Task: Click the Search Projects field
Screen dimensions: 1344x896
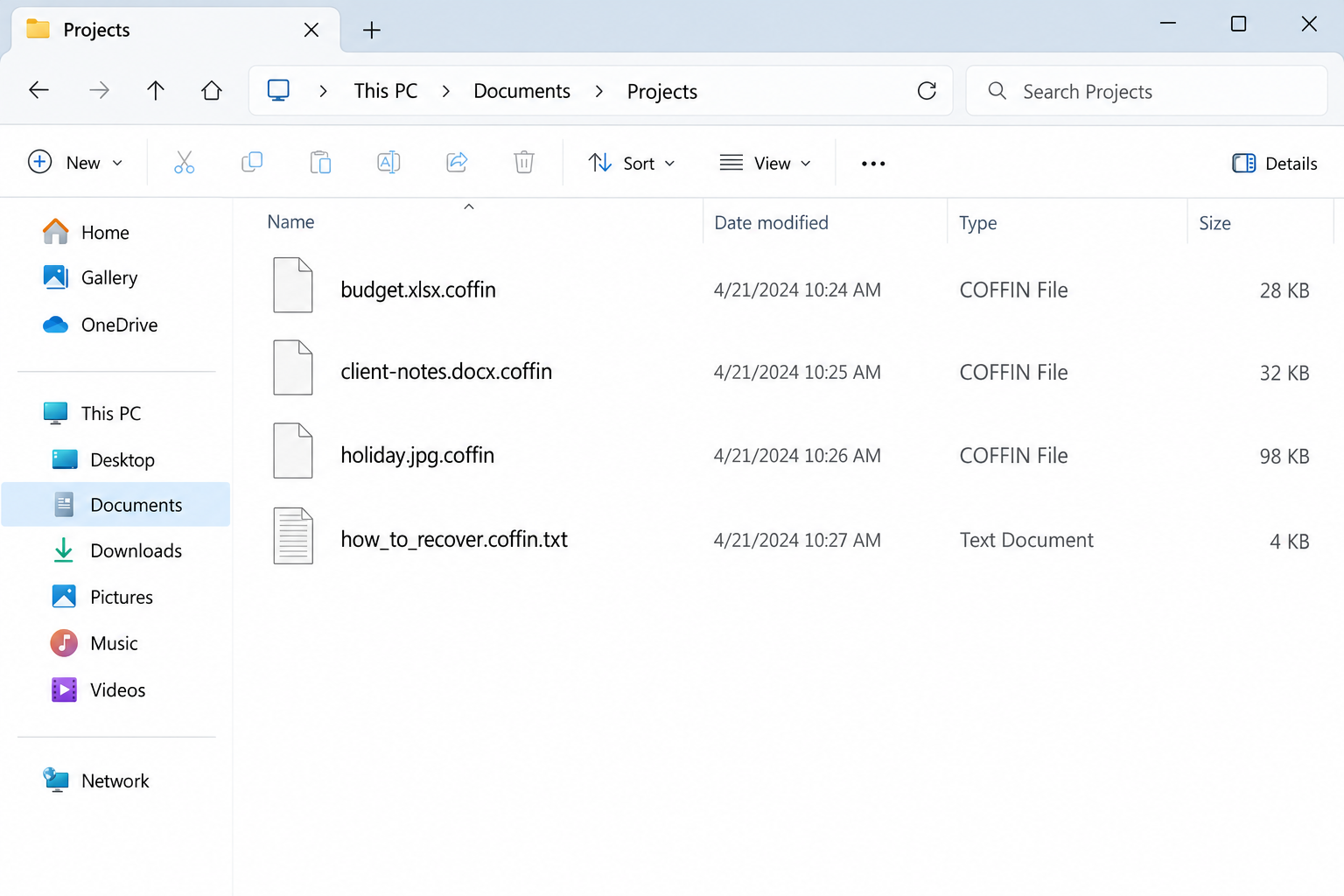Action: point(1146,91)
